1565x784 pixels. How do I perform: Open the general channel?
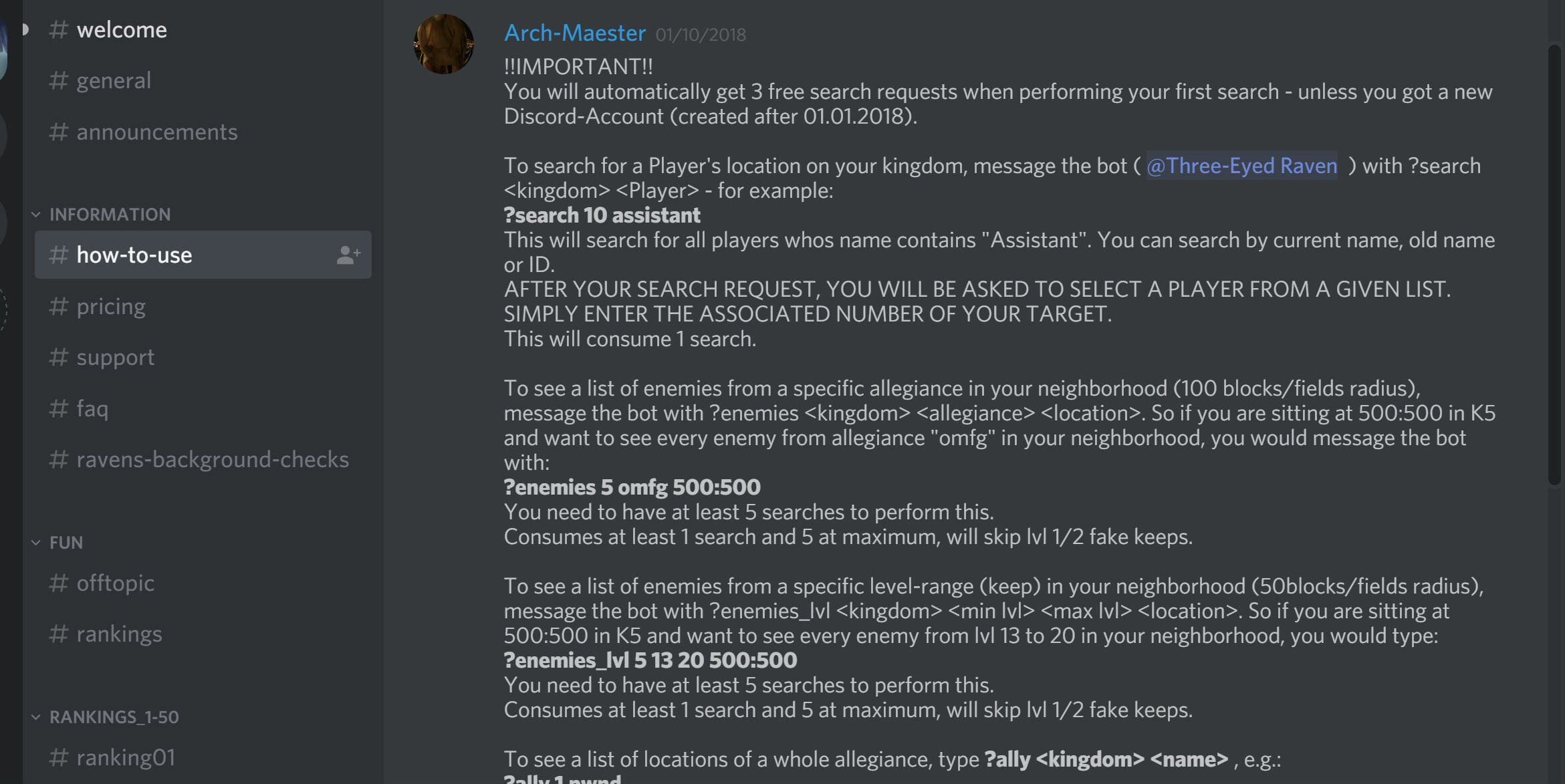(114, 80)
